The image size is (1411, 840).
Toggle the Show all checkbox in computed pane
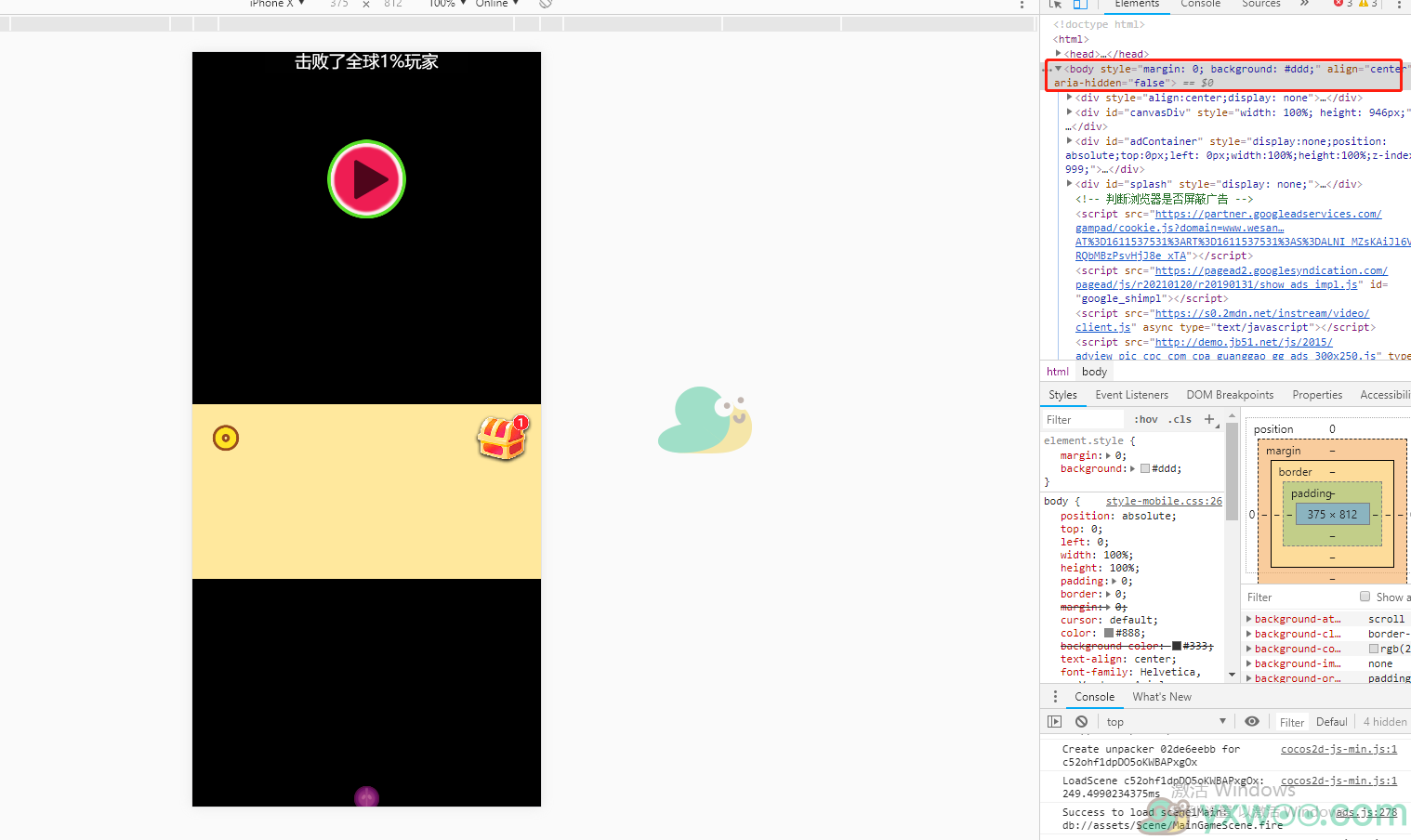point(1365,597)
